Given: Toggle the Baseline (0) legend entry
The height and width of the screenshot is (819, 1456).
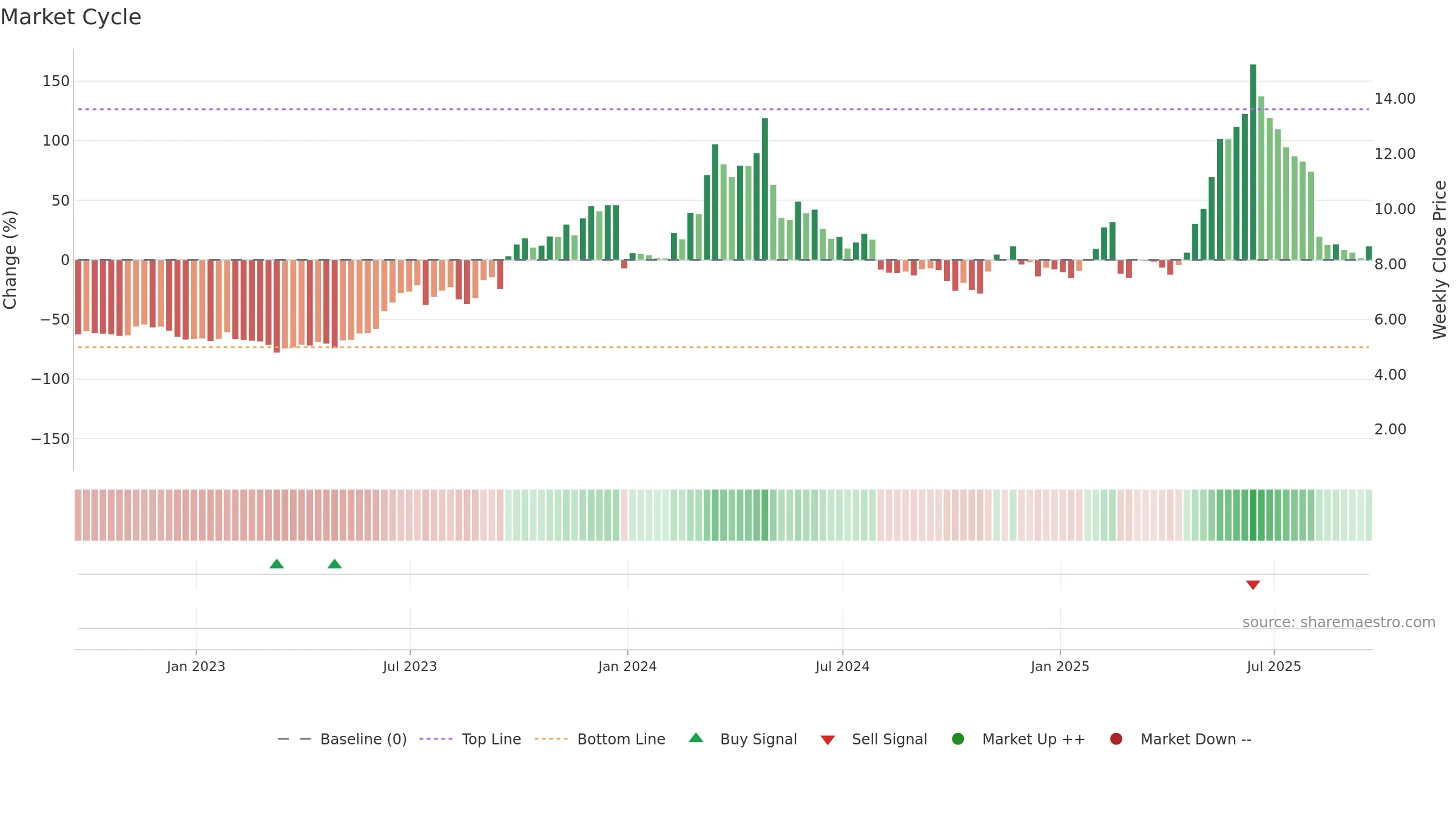Looking at the screenshot, I should click(x=342, y=739).
